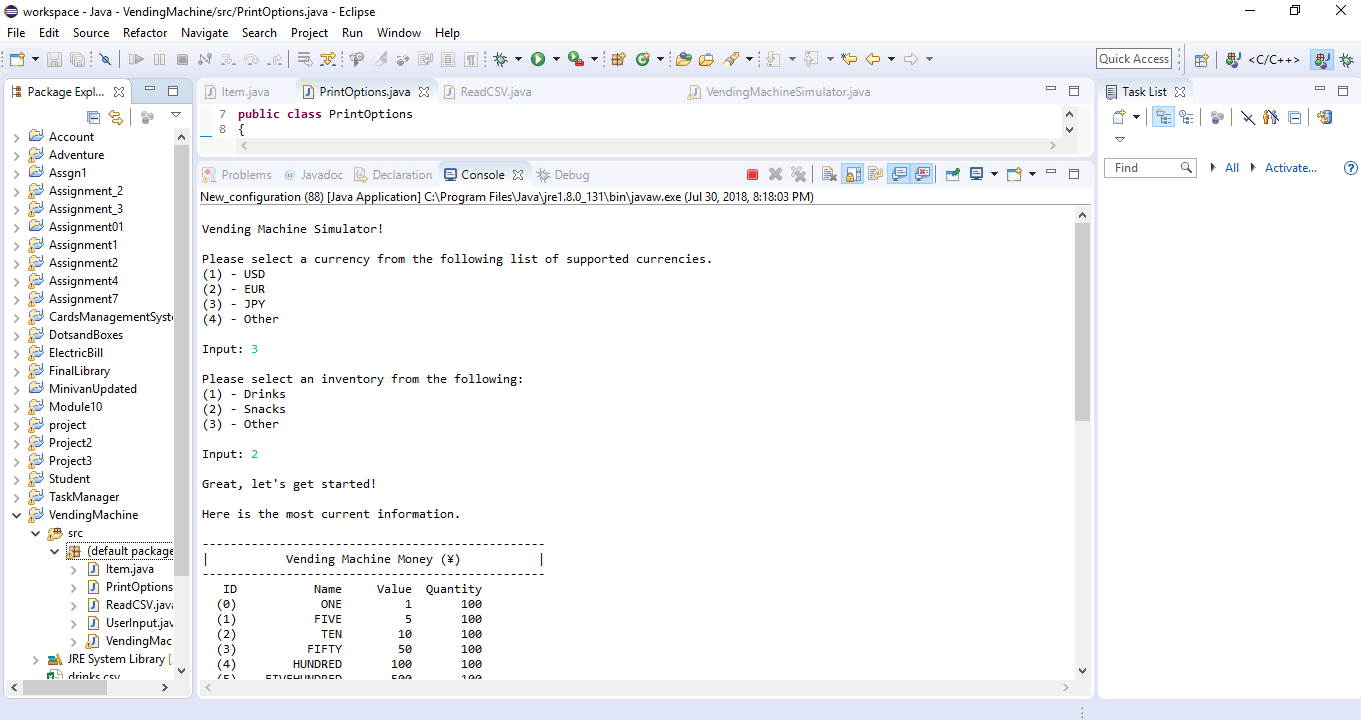Click the Find field in Task List
The height and width of the screenshot is (720, 1361).
(1150, 168)
